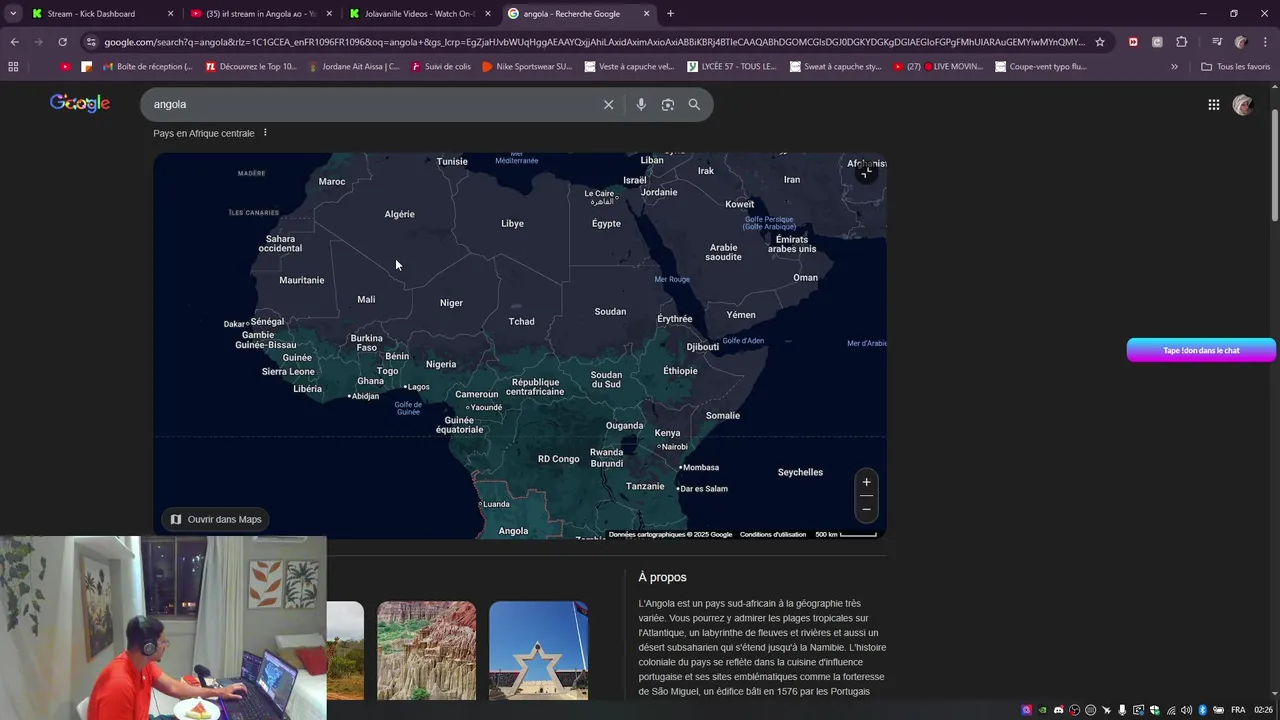This screenshot has width=1280, height=720.
Task: Open the Google apps grid
Action: click(1214, 104)
